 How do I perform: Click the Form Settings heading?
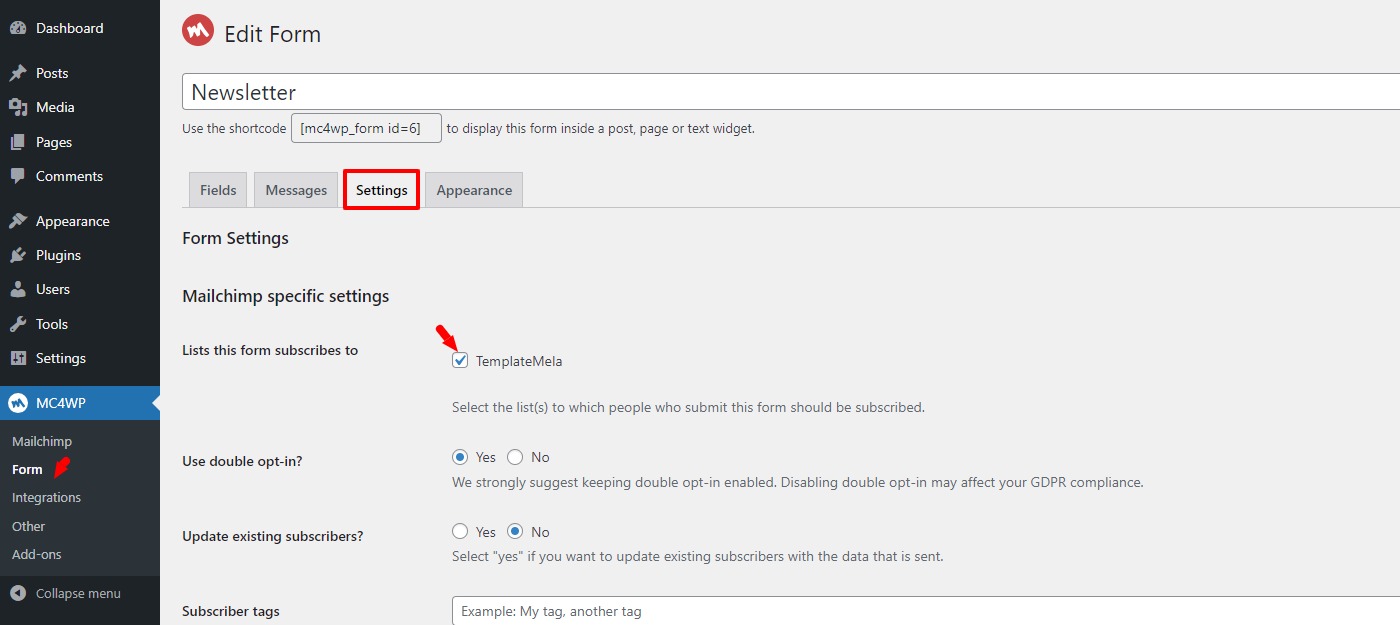tap(235, 238)
